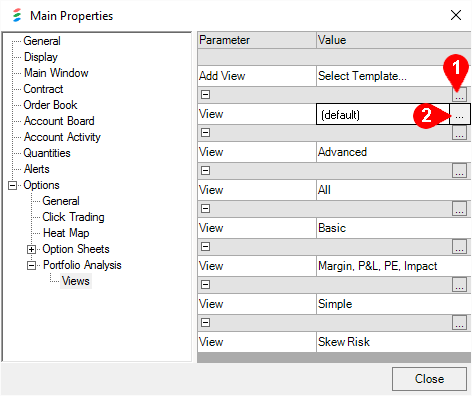472x396 pixels.
Task: Open ellipsis button above the Basic view
Action: [x=459, y=209]
